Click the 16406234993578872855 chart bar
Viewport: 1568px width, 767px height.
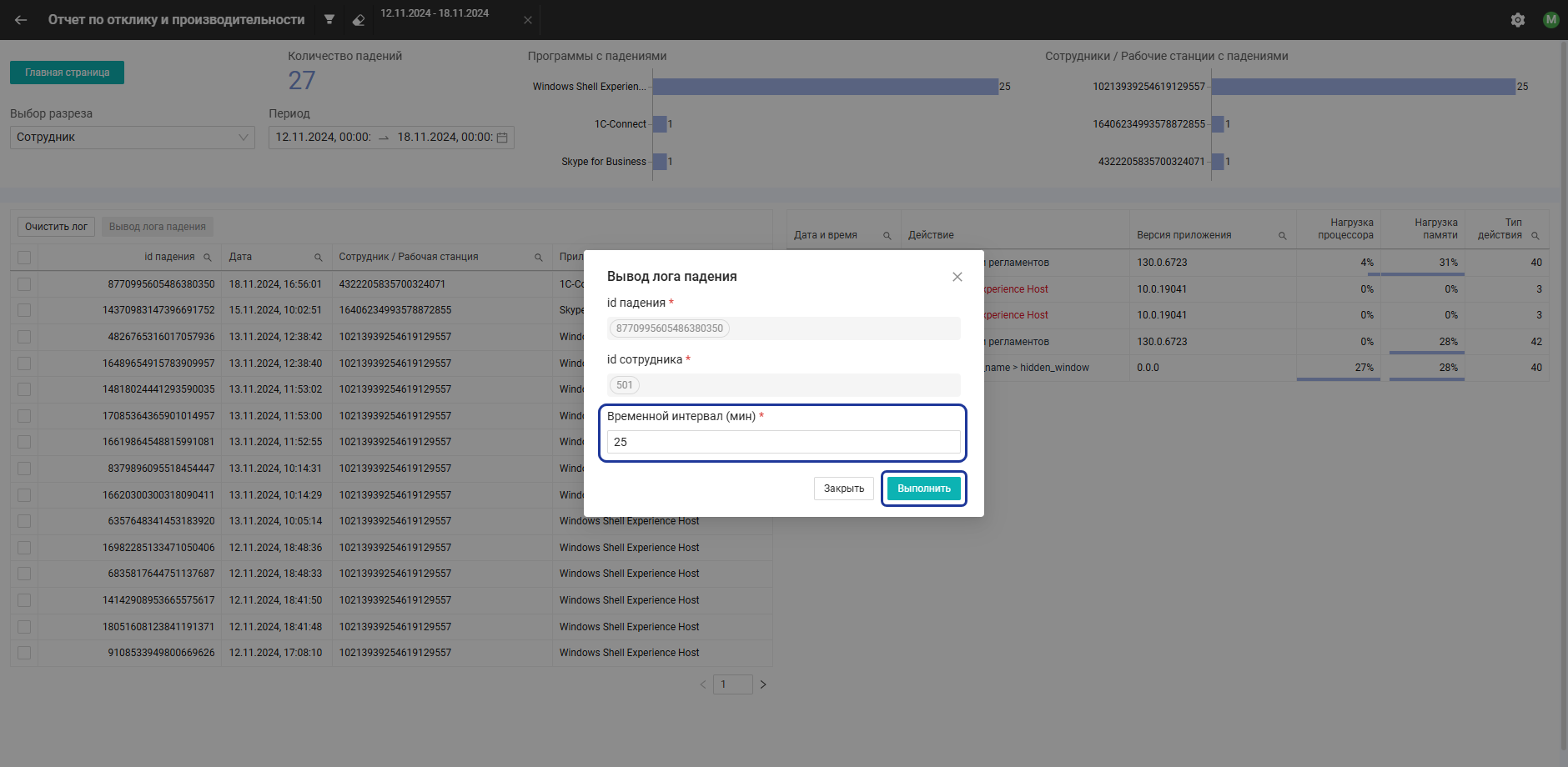pos(1218,124)
